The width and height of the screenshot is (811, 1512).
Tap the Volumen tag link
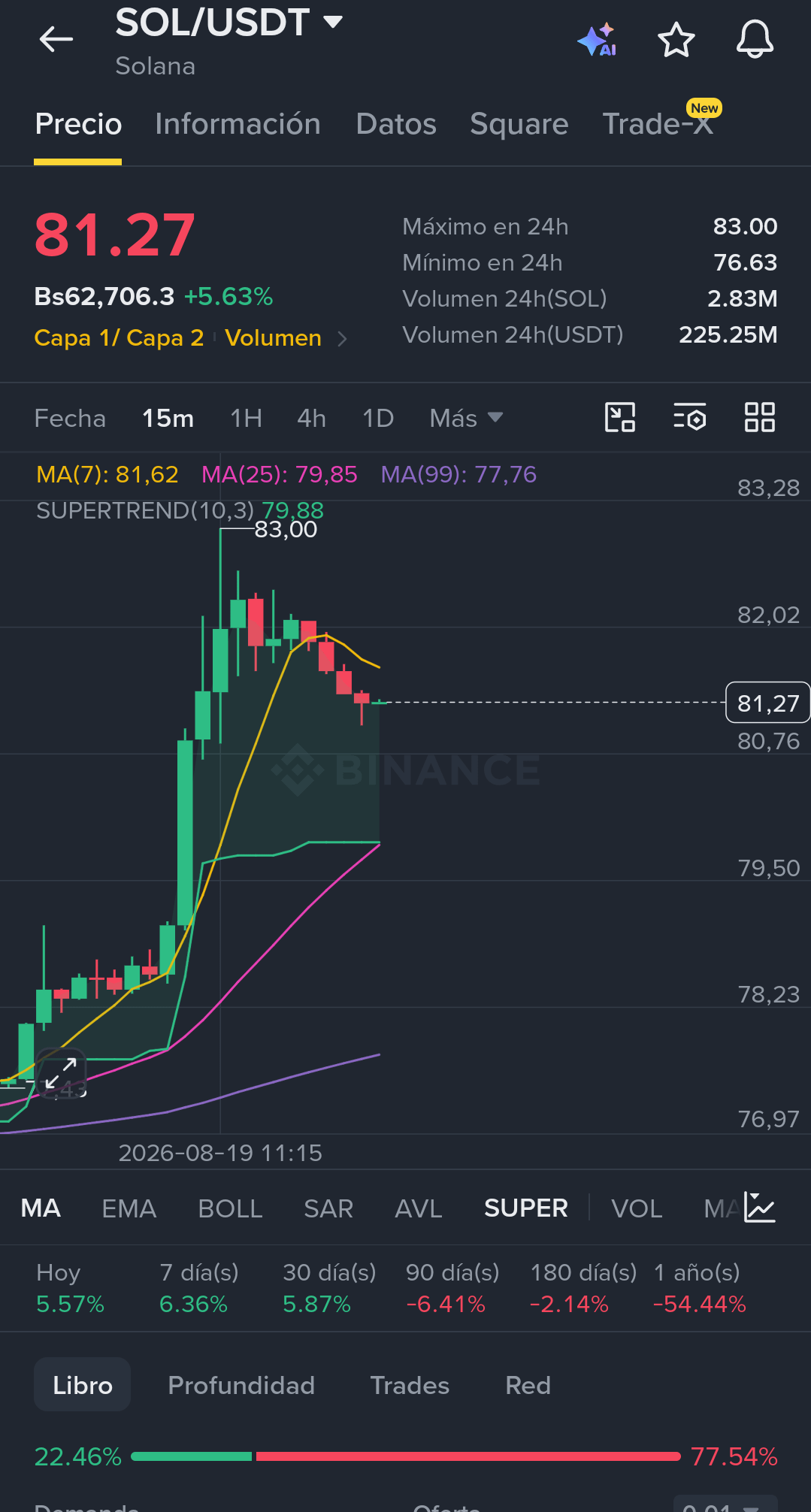point(274,338)
